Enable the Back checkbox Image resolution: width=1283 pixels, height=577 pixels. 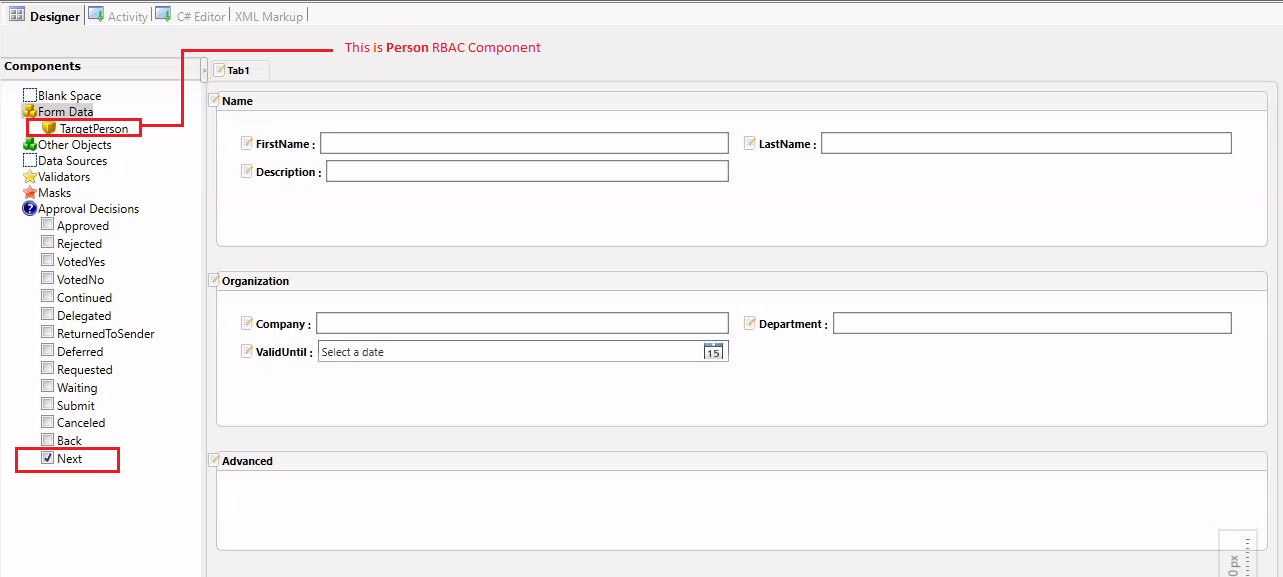click(47, 440)
